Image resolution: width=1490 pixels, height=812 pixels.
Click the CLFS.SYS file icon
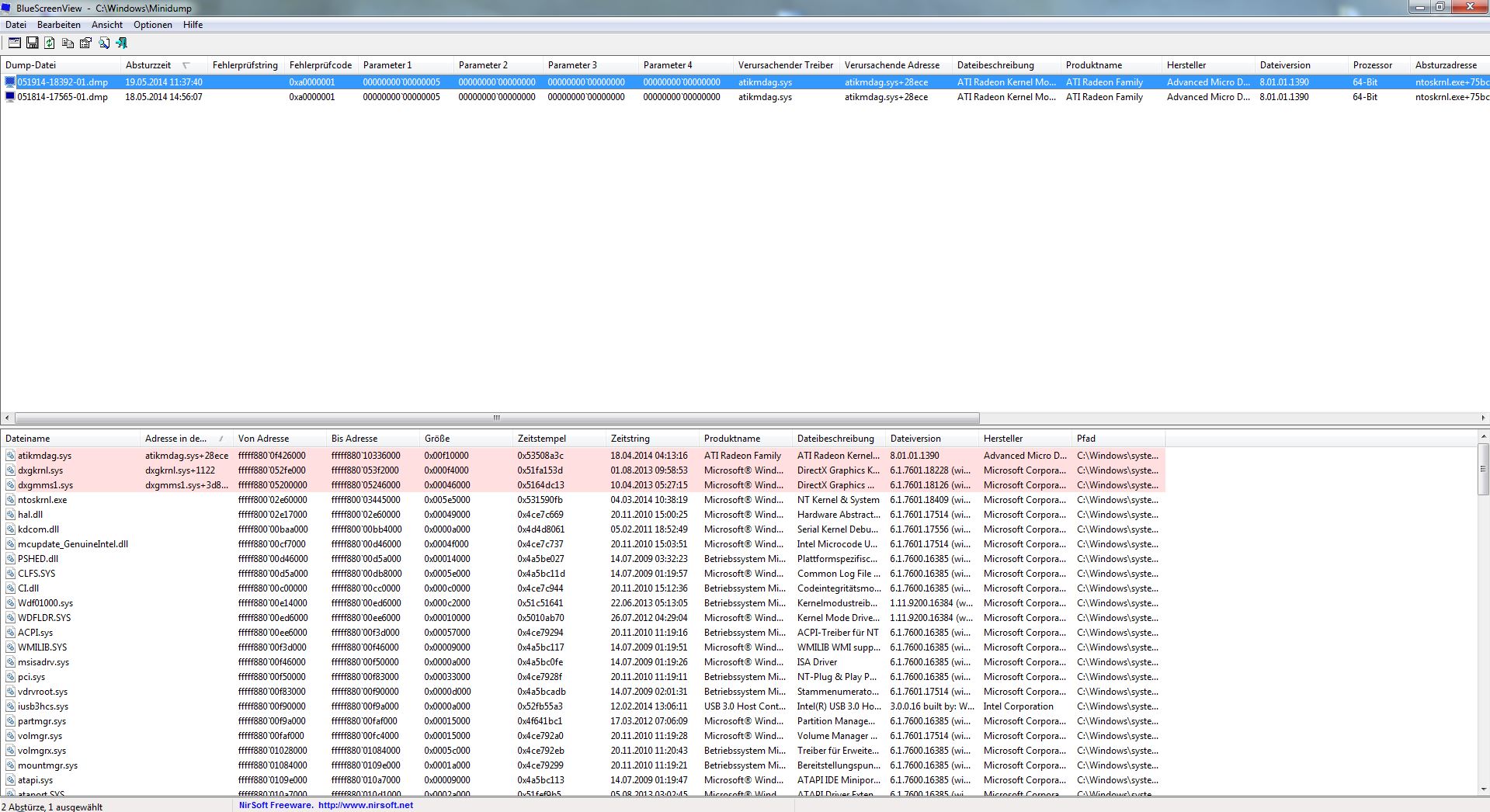pos(11,574)
